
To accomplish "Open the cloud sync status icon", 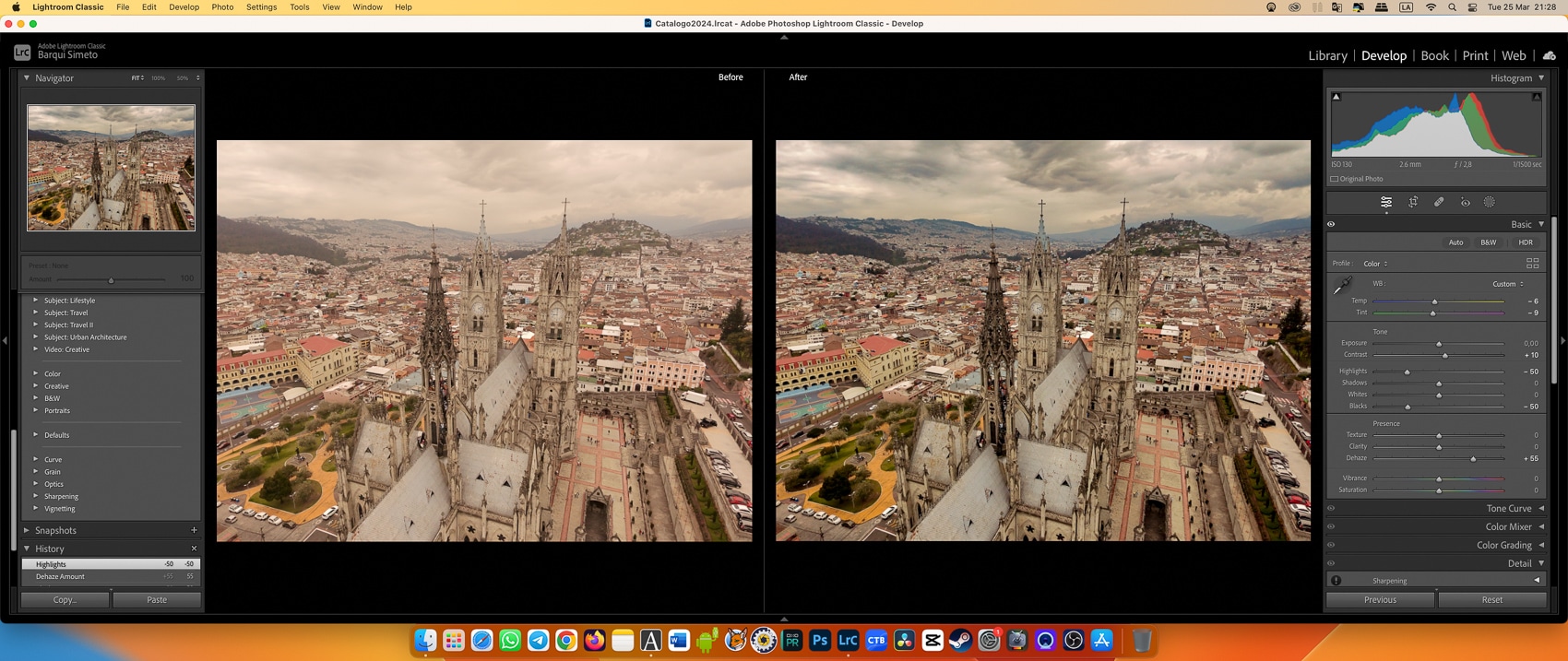I will point(1550,56).
